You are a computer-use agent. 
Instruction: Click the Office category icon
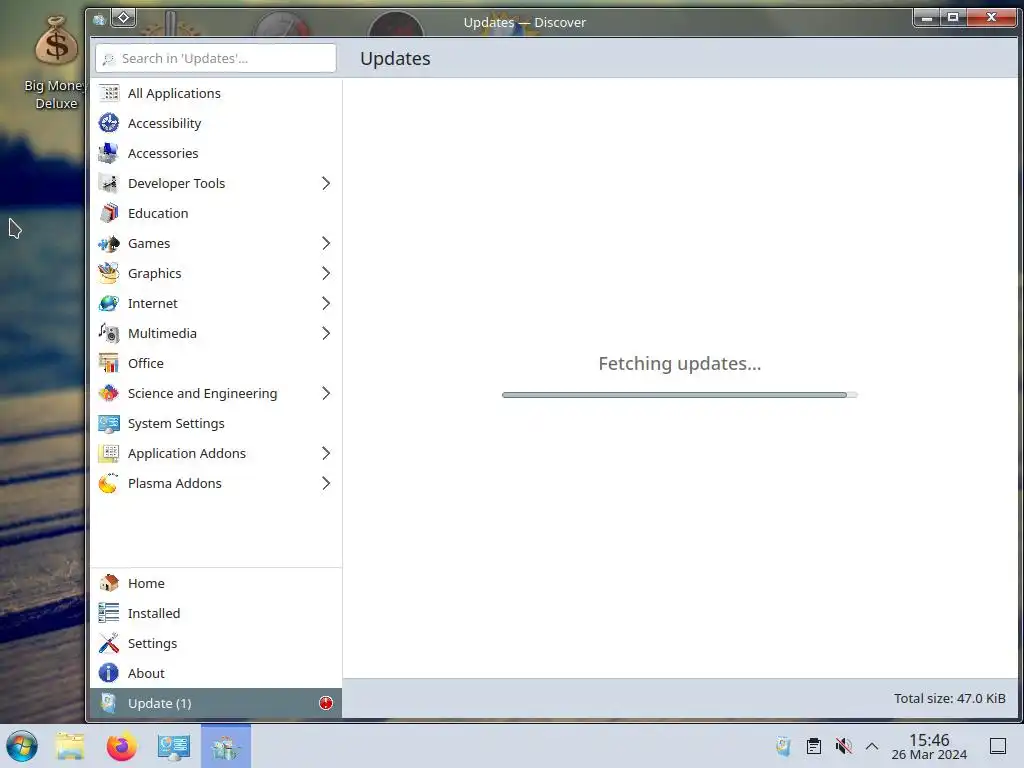point(109,364)
